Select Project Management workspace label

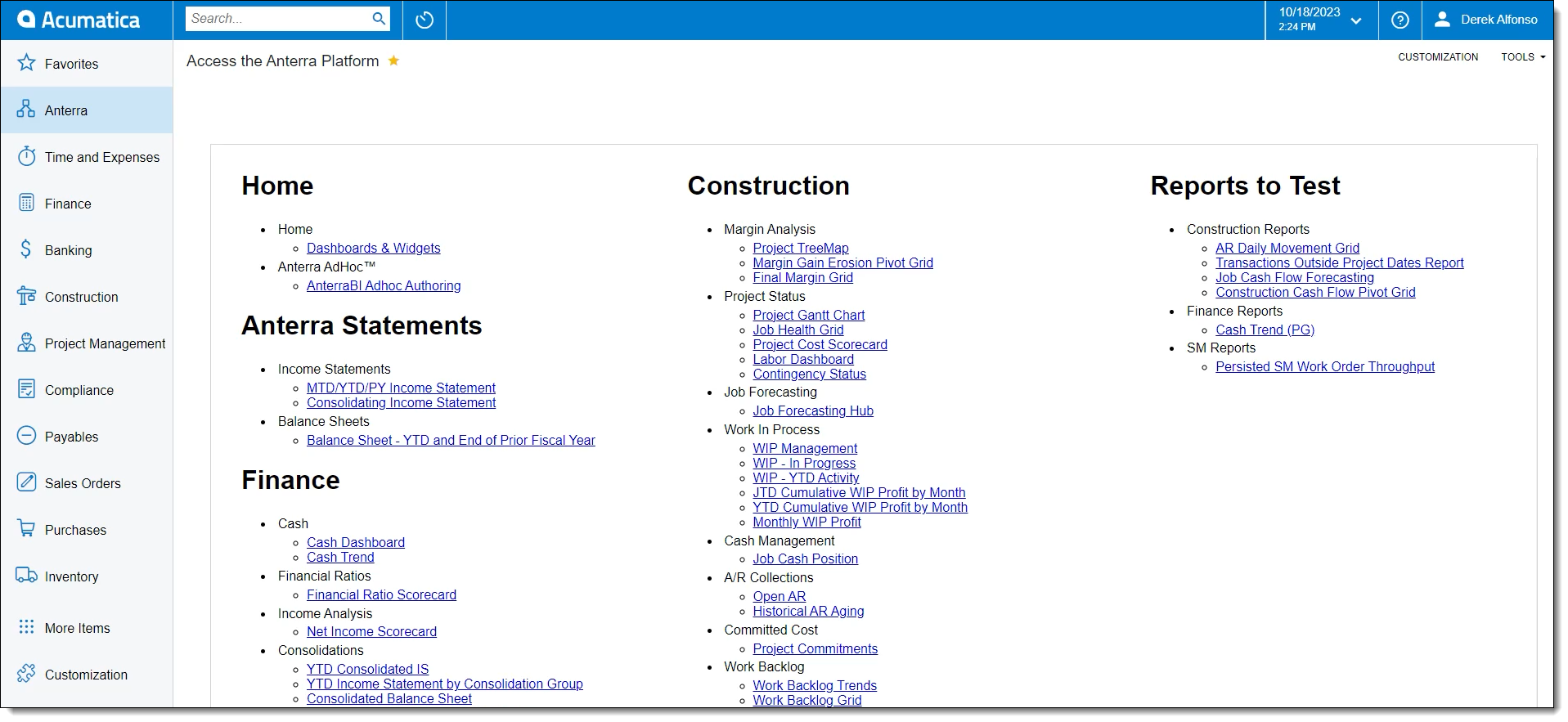[105, 343]
